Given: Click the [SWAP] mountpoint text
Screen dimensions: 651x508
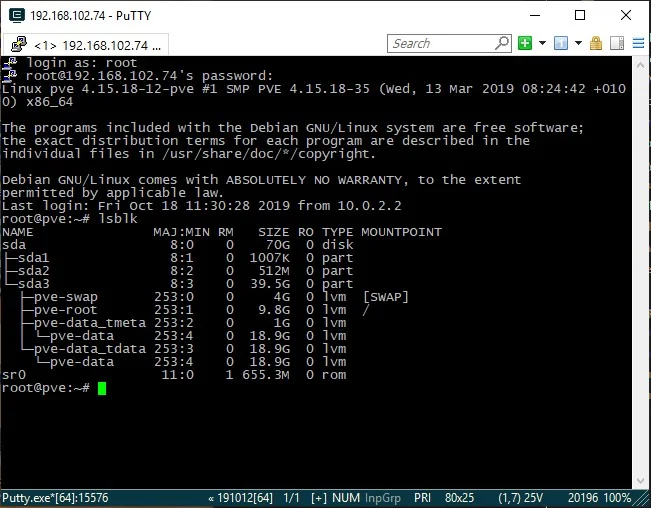Looking at the screenshot, I should click(386, 297).
